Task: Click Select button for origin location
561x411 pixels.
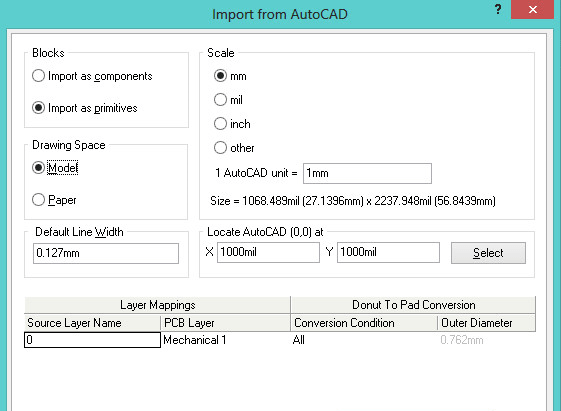Action: (488, 253)
